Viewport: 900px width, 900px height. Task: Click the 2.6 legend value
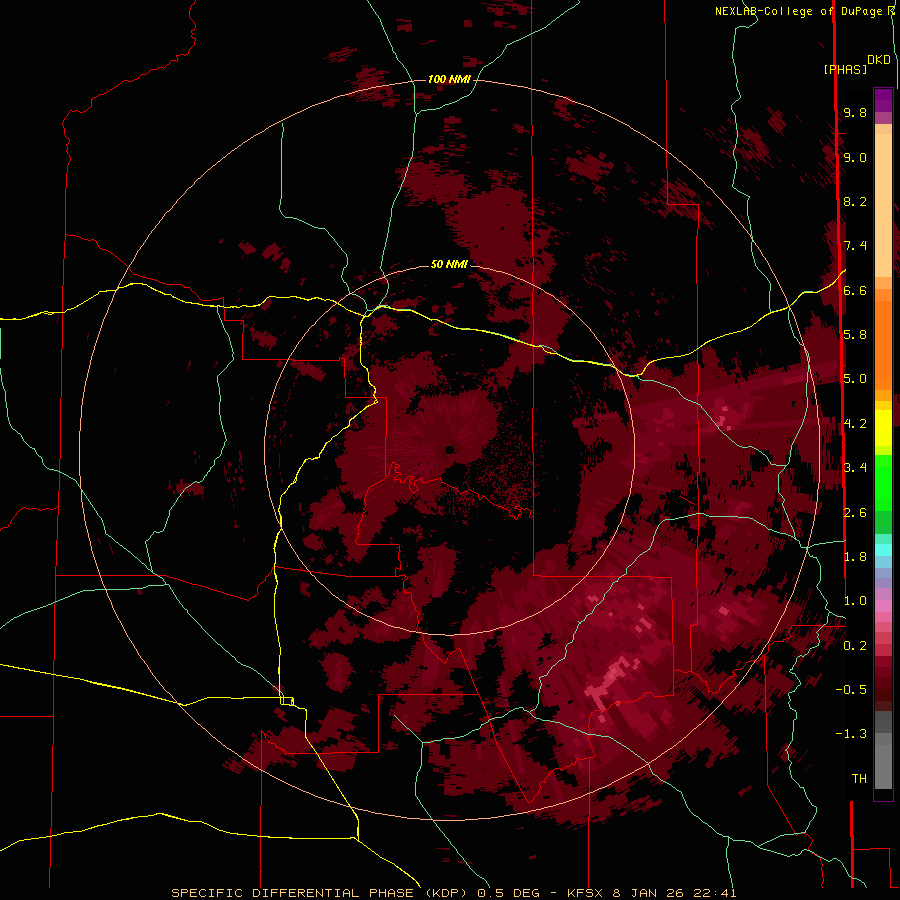tap(855, 513)
